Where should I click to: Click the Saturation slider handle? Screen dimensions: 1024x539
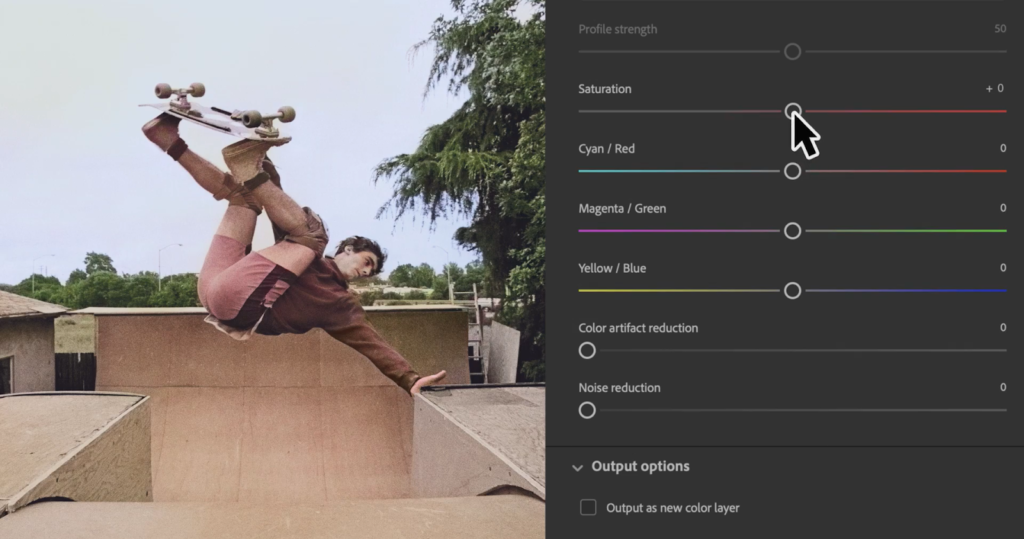click(792, 111)
